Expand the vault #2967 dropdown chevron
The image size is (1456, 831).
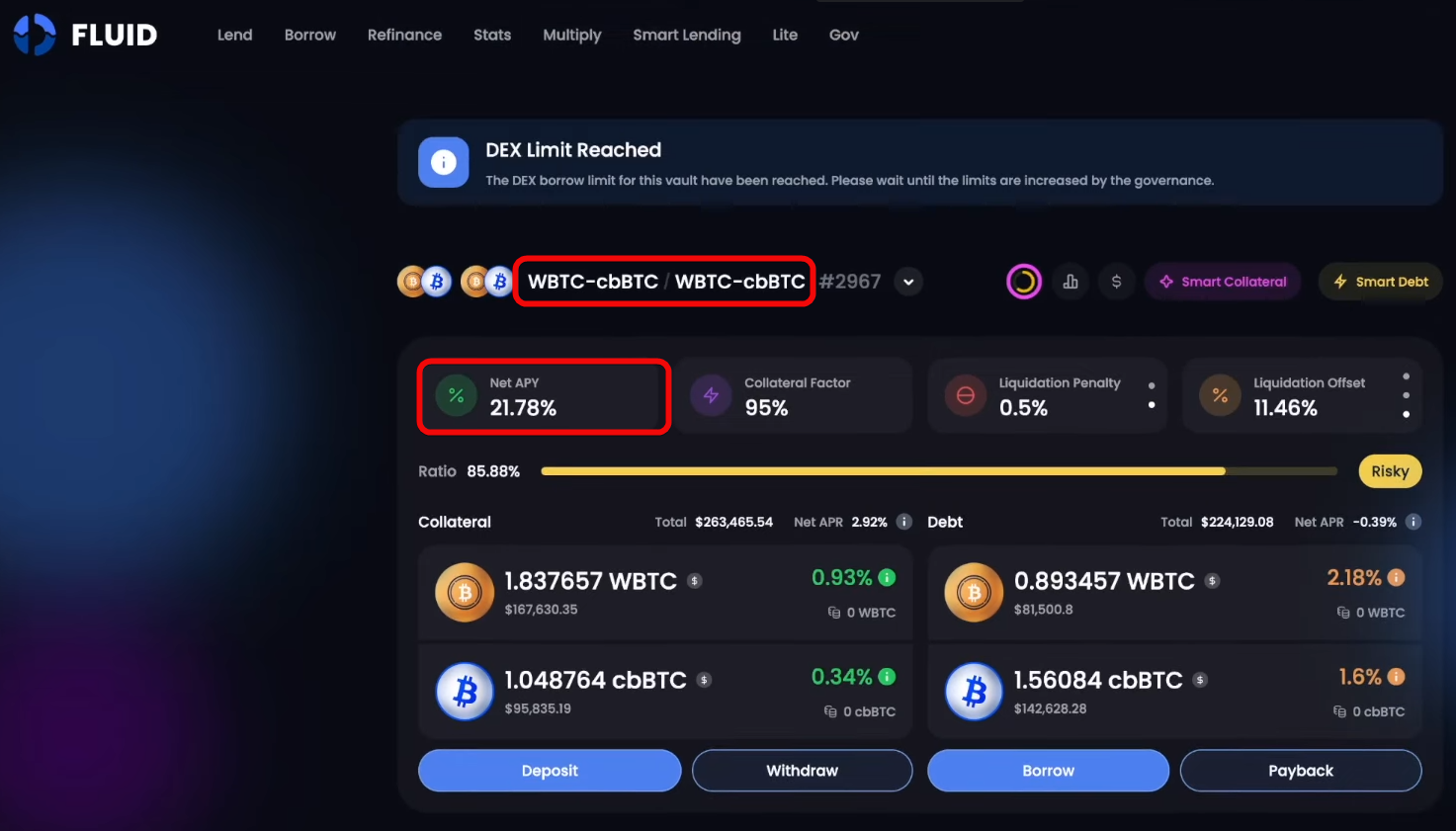click(908, 282)
